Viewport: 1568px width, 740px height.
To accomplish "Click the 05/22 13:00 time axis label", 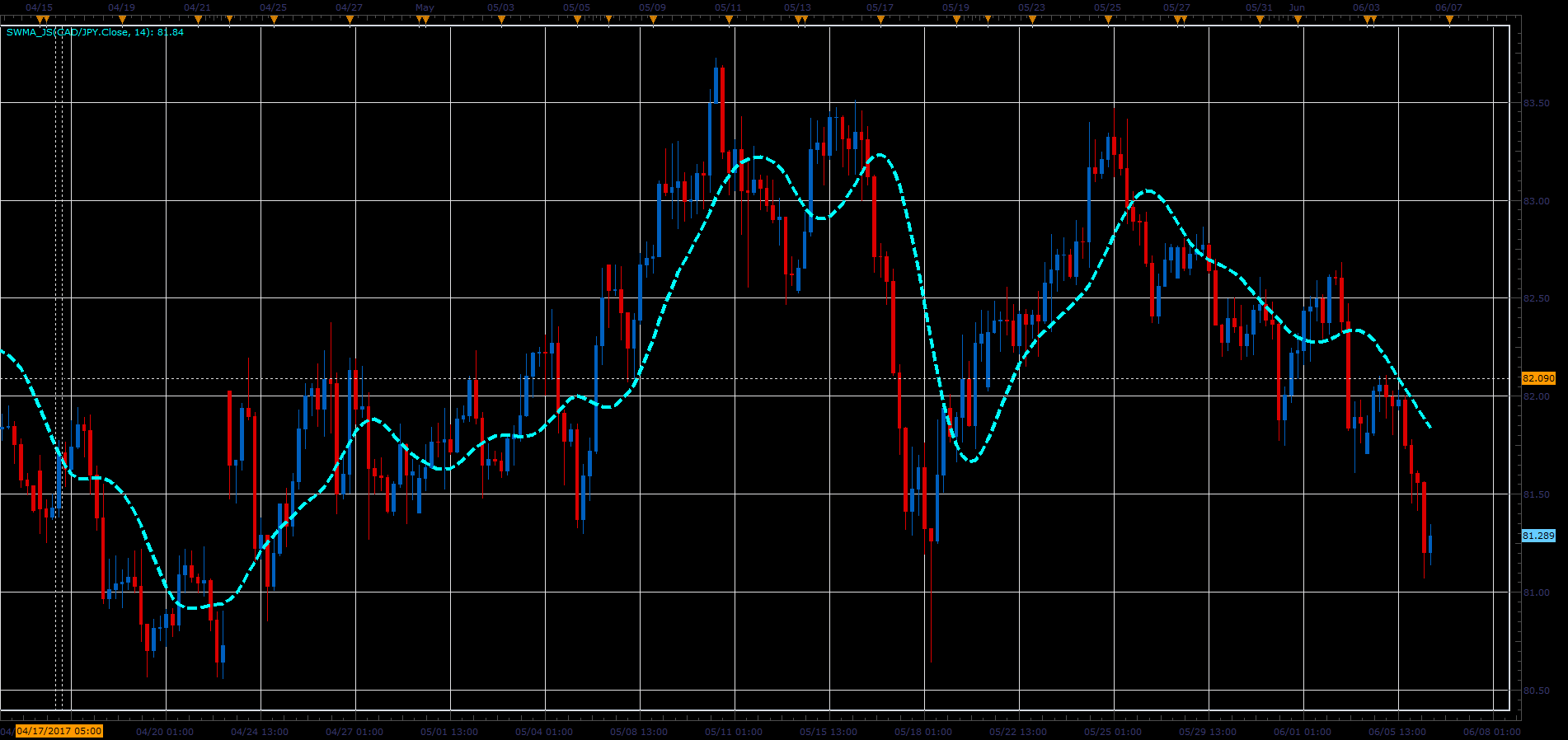I will coord(1018,732).
